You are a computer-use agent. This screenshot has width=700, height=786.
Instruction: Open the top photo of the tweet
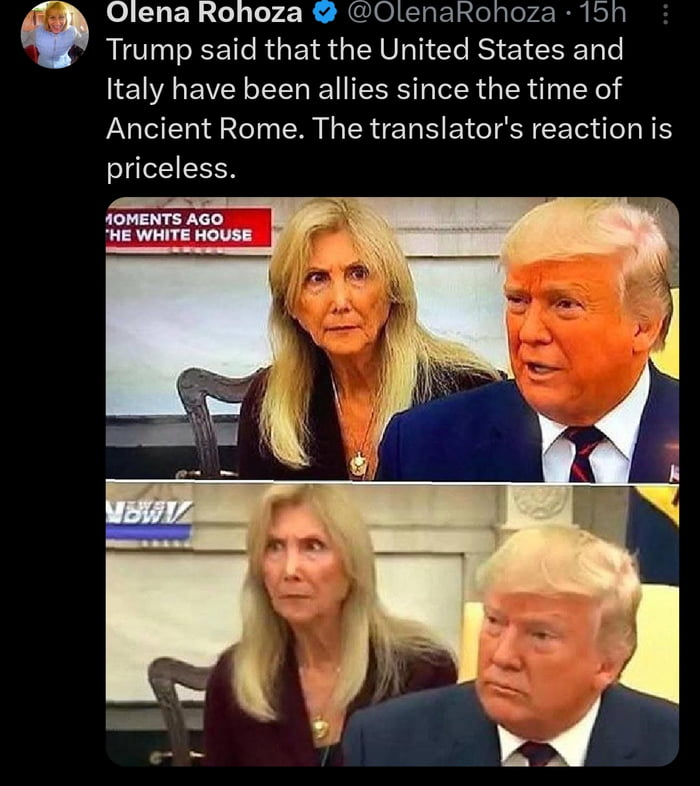coord(392,339)
